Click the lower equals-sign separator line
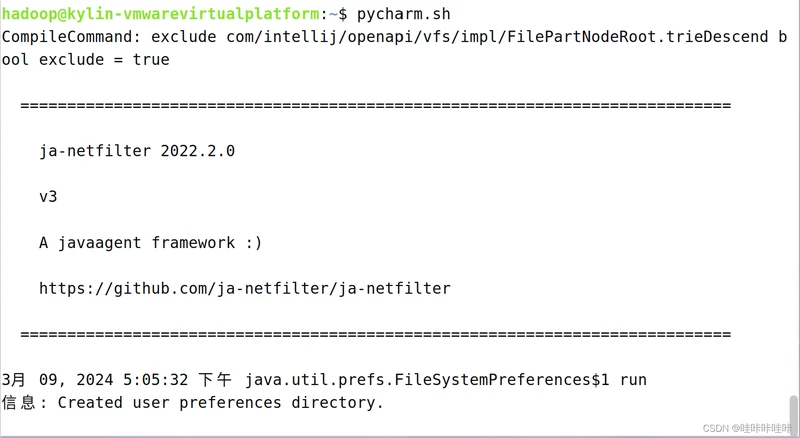The image size is (800, 438). (375, 334)
